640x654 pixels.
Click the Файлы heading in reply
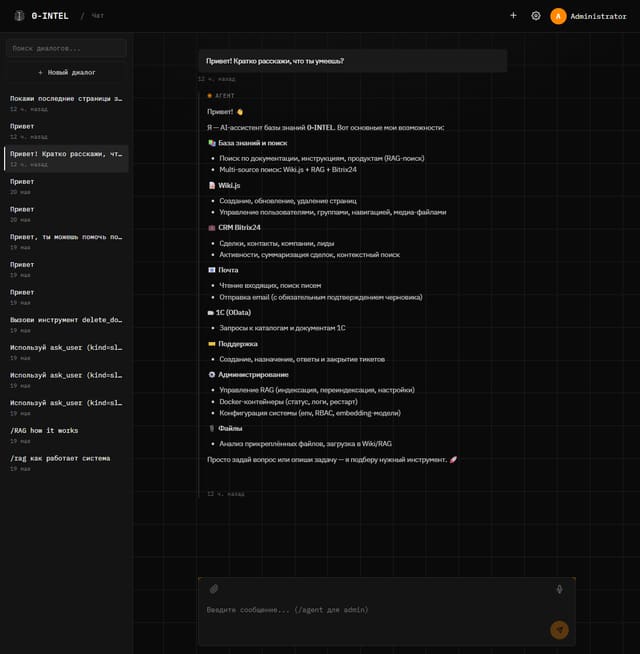(x=230, y=428)
